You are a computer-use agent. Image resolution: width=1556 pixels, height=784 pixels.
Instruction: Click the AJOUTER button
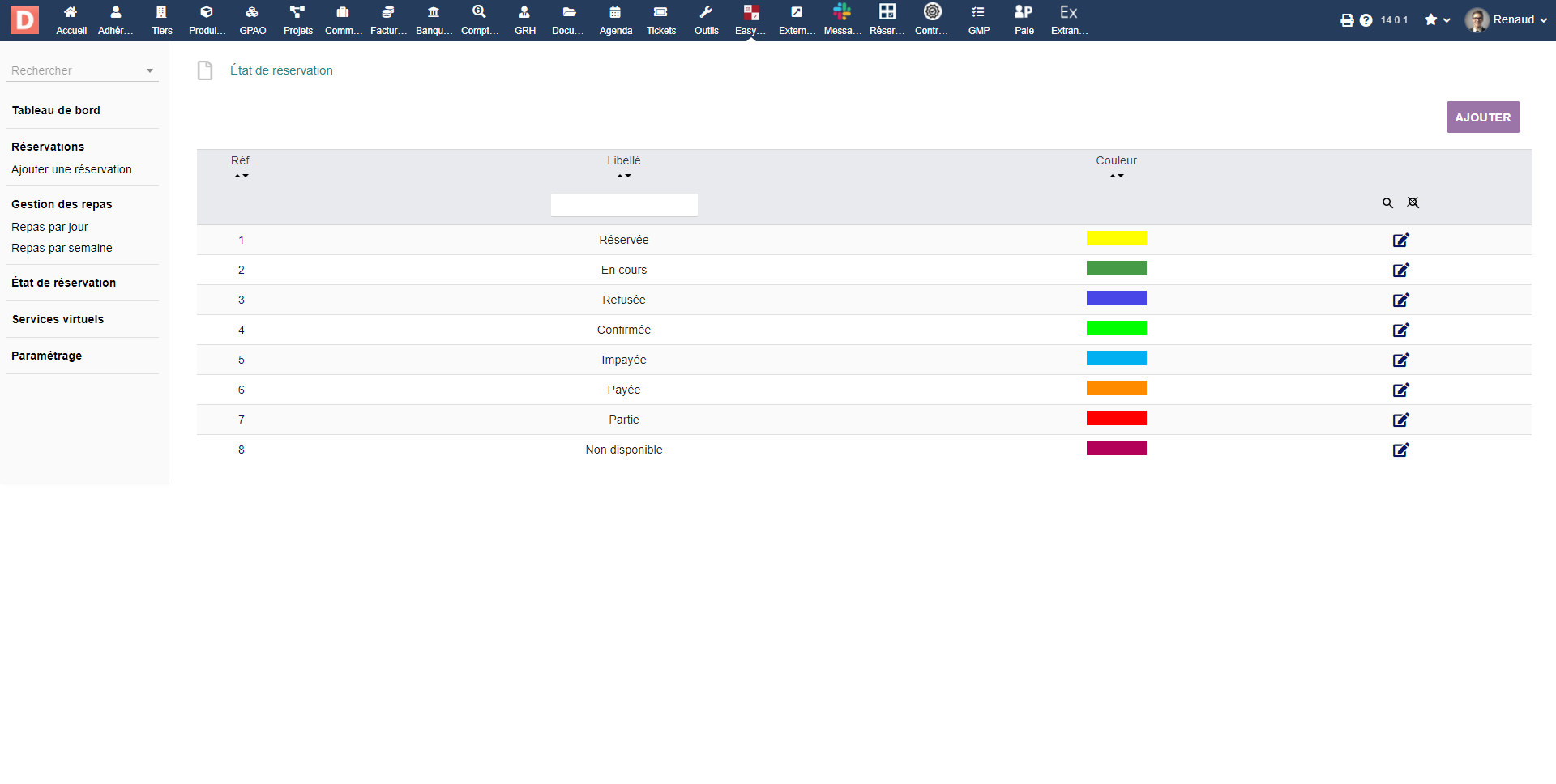click(1482, 117)
